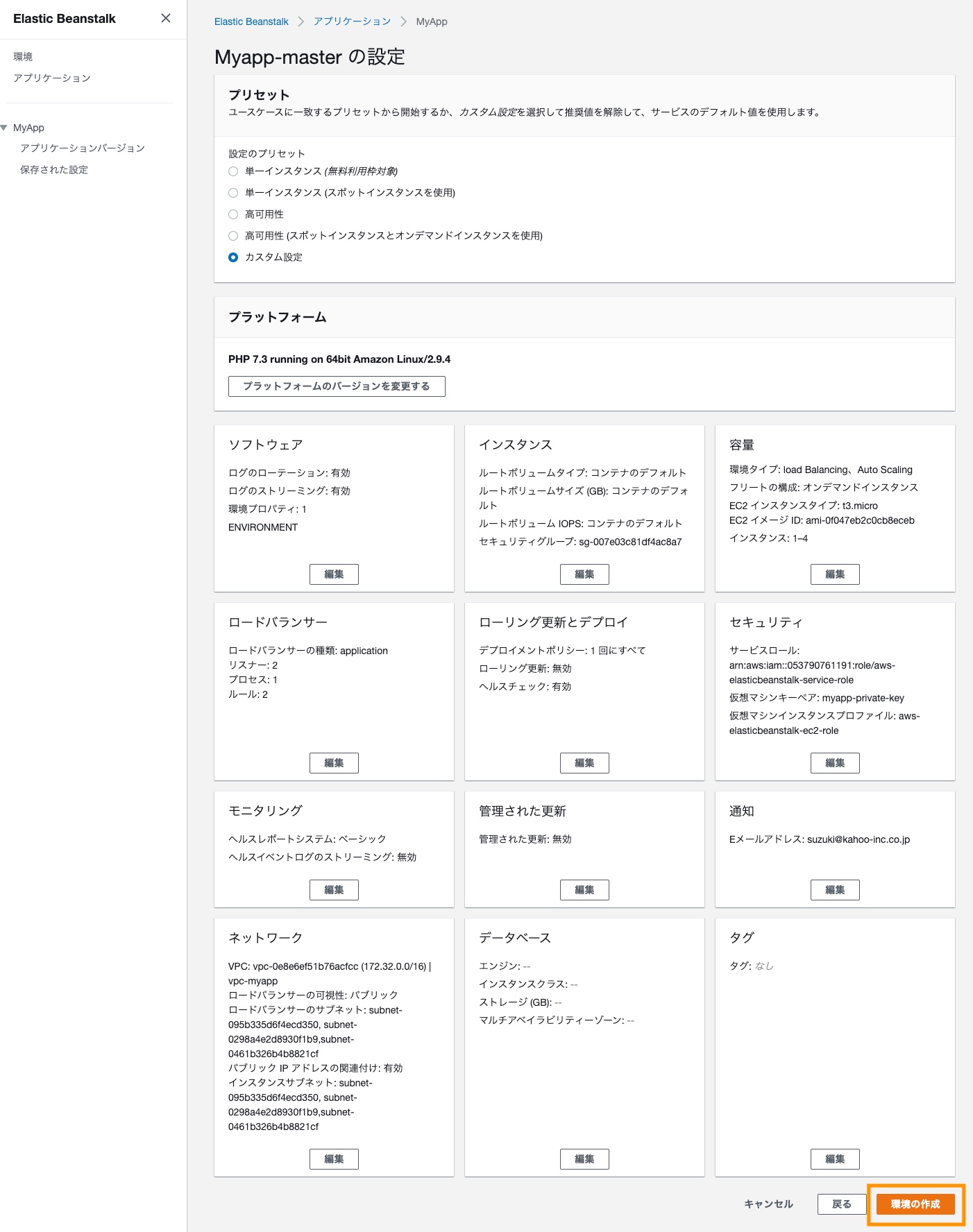The width and height of the screenshot is (973, 1232).
Task: Open the Elastic Beanstalk breadcrumb link
Action: (x=251, y=22)
